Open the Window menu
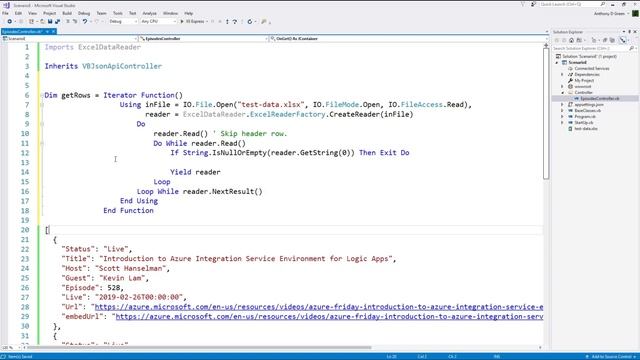The image size is (640, 360). (x=170, y=13)
